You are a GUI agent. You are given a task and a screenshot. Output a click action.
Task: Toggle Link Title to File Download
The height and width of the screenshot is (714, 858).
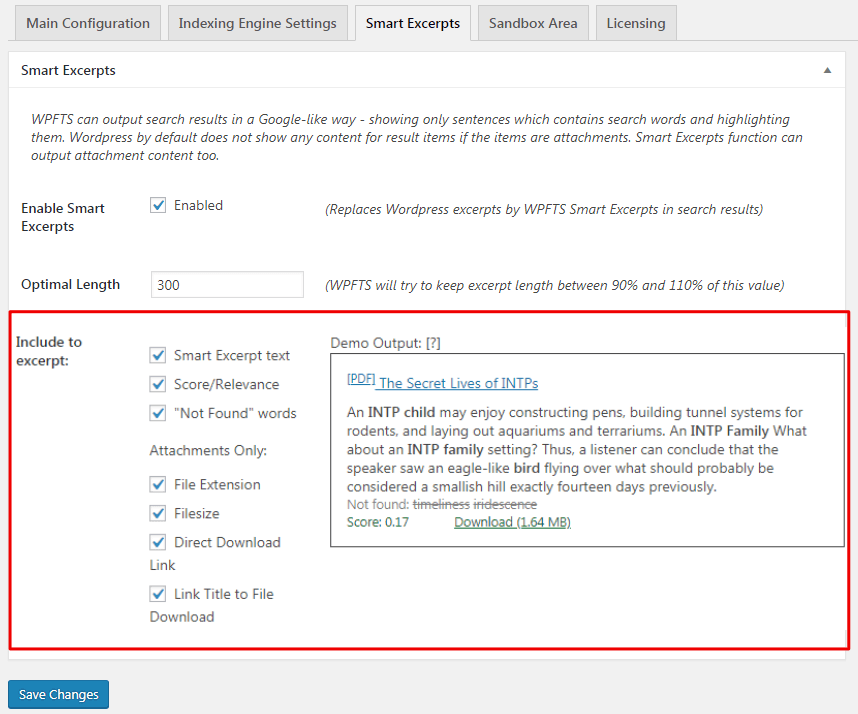pos(158,594)
